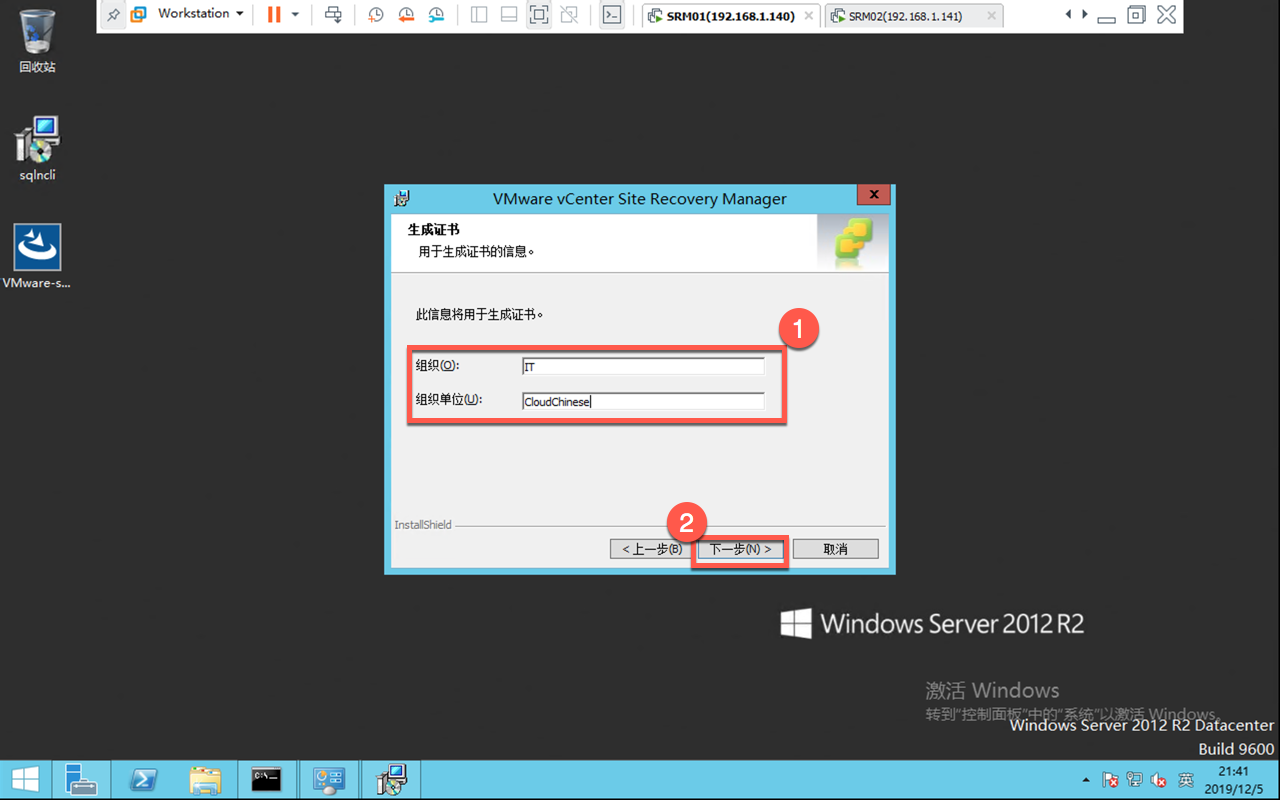This screenshot has height=800, width=1280.
Task: Select the installer setup taskbar item
Action: point(391,780)
